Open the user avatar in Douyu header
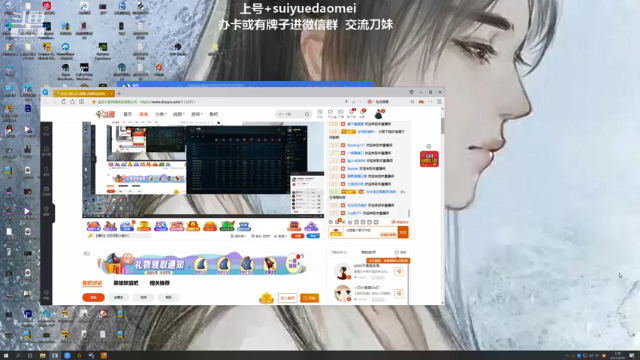This screenshot has width=640, height=360. pos(378,114)
